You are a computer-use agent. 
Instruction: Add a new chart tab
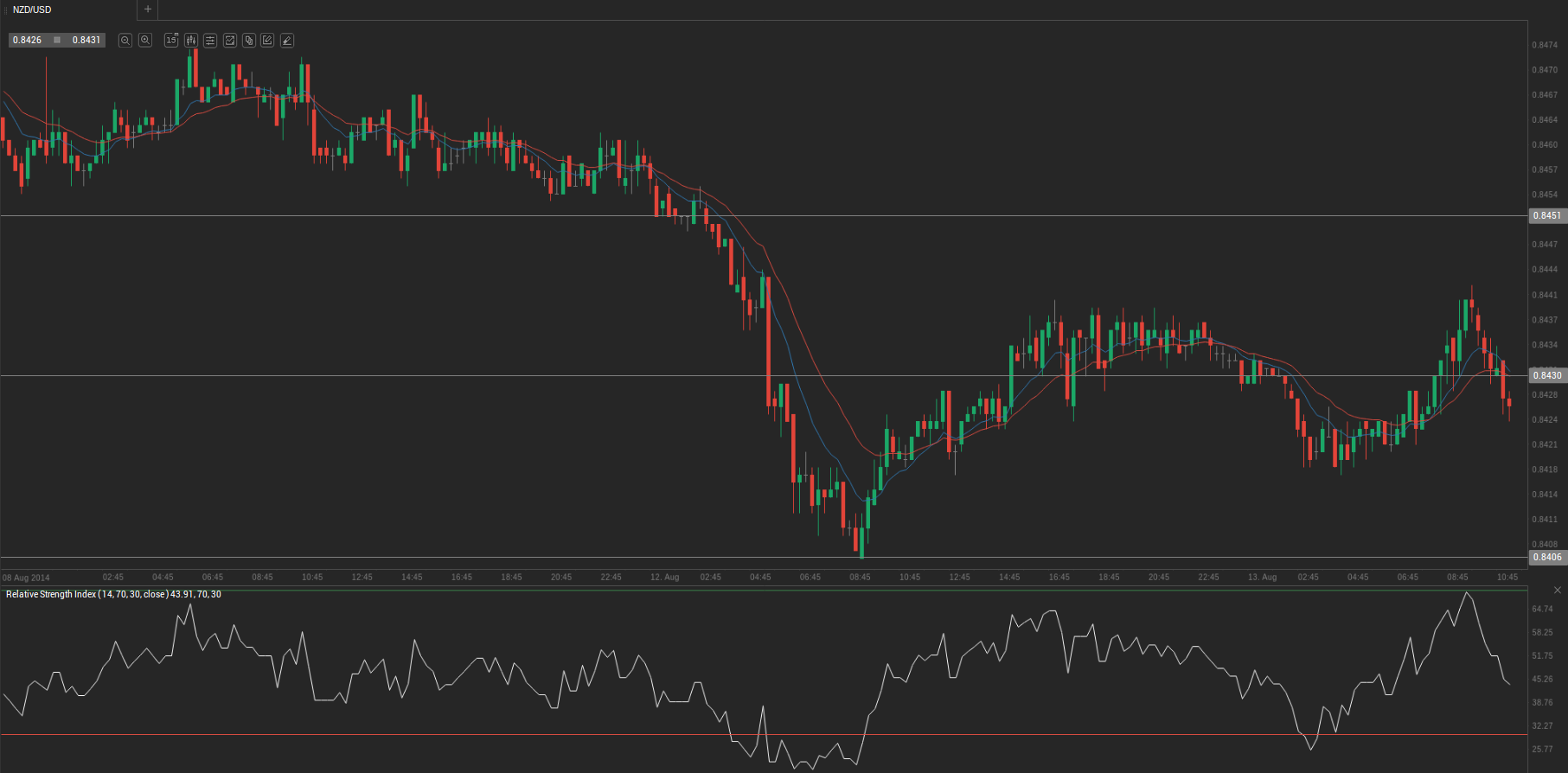coord(148,10)
